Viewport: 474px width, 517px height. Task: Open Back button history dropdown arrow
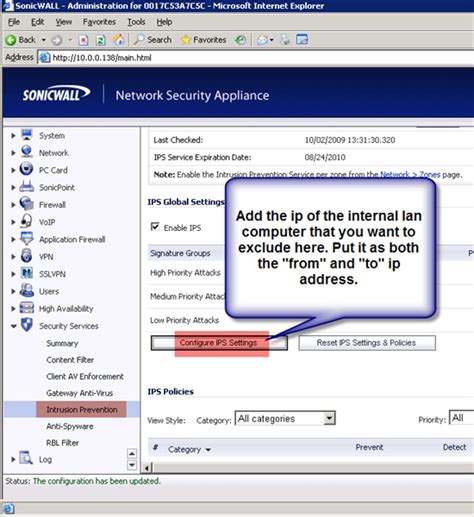(x=44, y=40)
